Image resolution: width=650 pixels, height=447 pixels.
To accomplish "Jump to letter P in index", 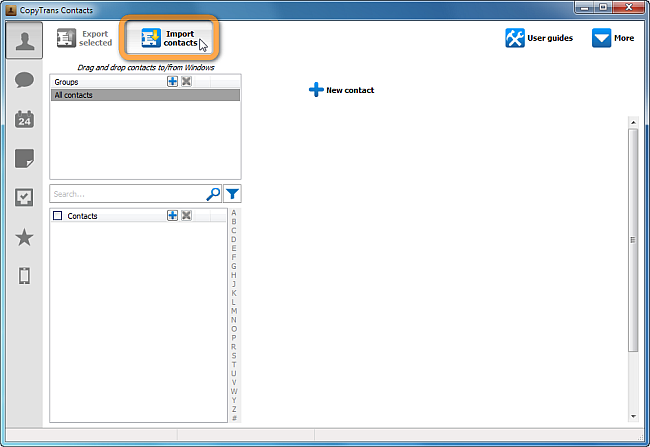I will (x=234, y=338).
